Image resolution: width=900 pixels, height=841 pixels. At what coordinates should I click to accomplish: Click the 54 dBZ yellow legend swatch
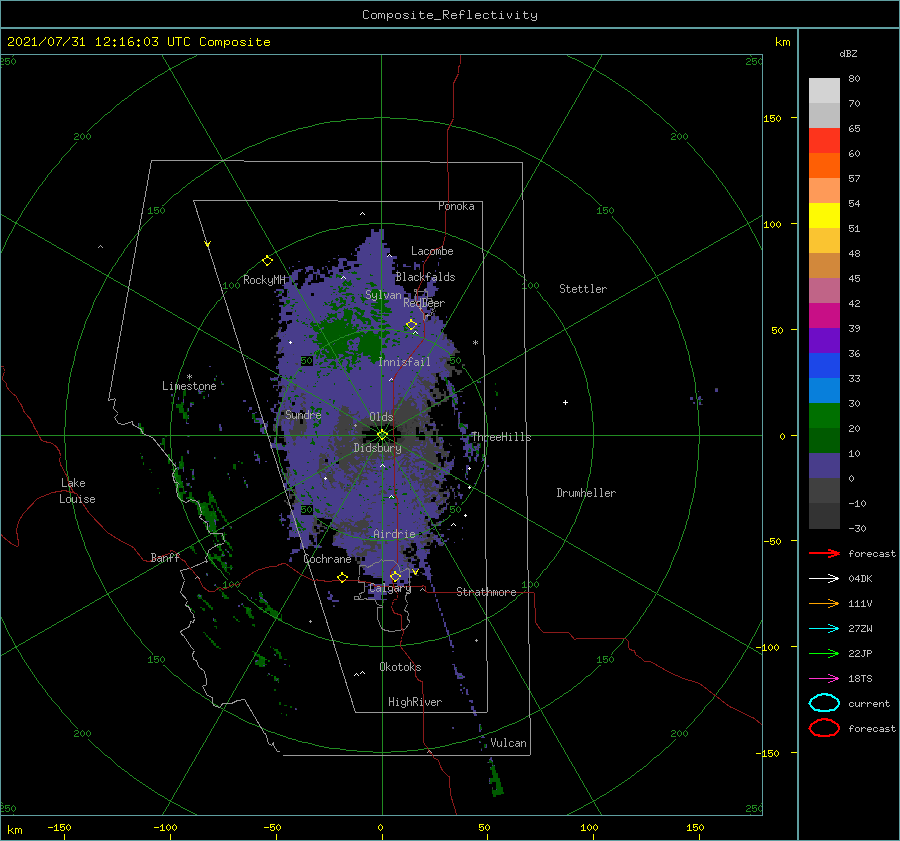point(824,215)
